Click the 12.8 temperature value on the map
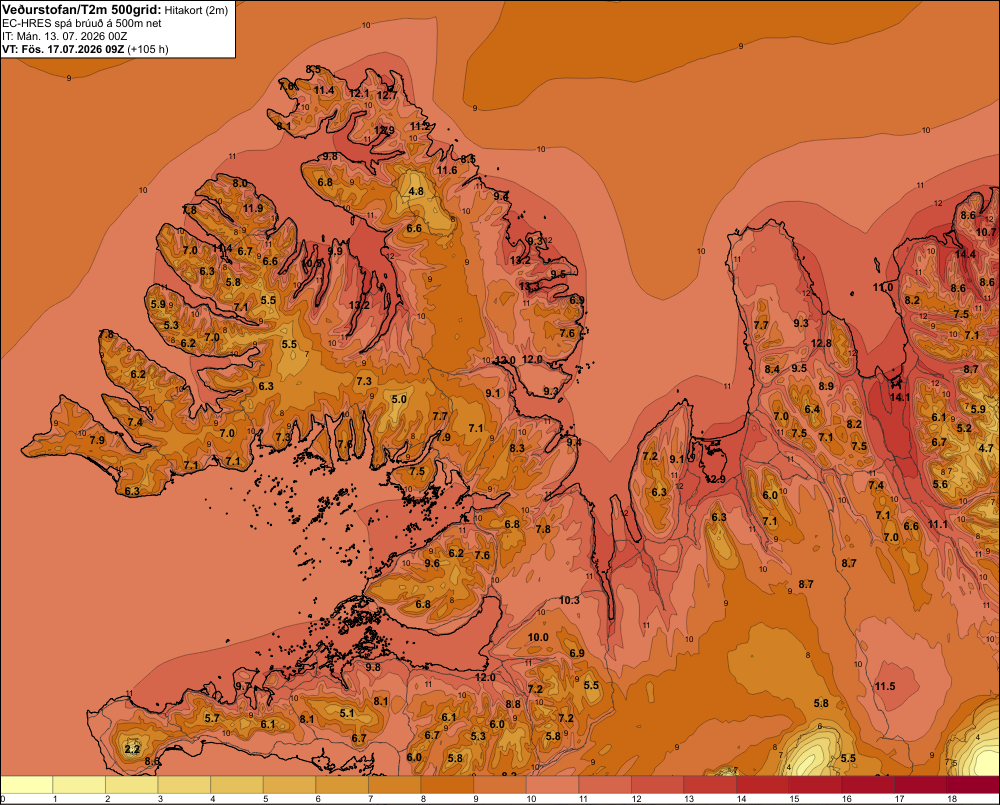 pyautogui.click(x=821, y=343)
